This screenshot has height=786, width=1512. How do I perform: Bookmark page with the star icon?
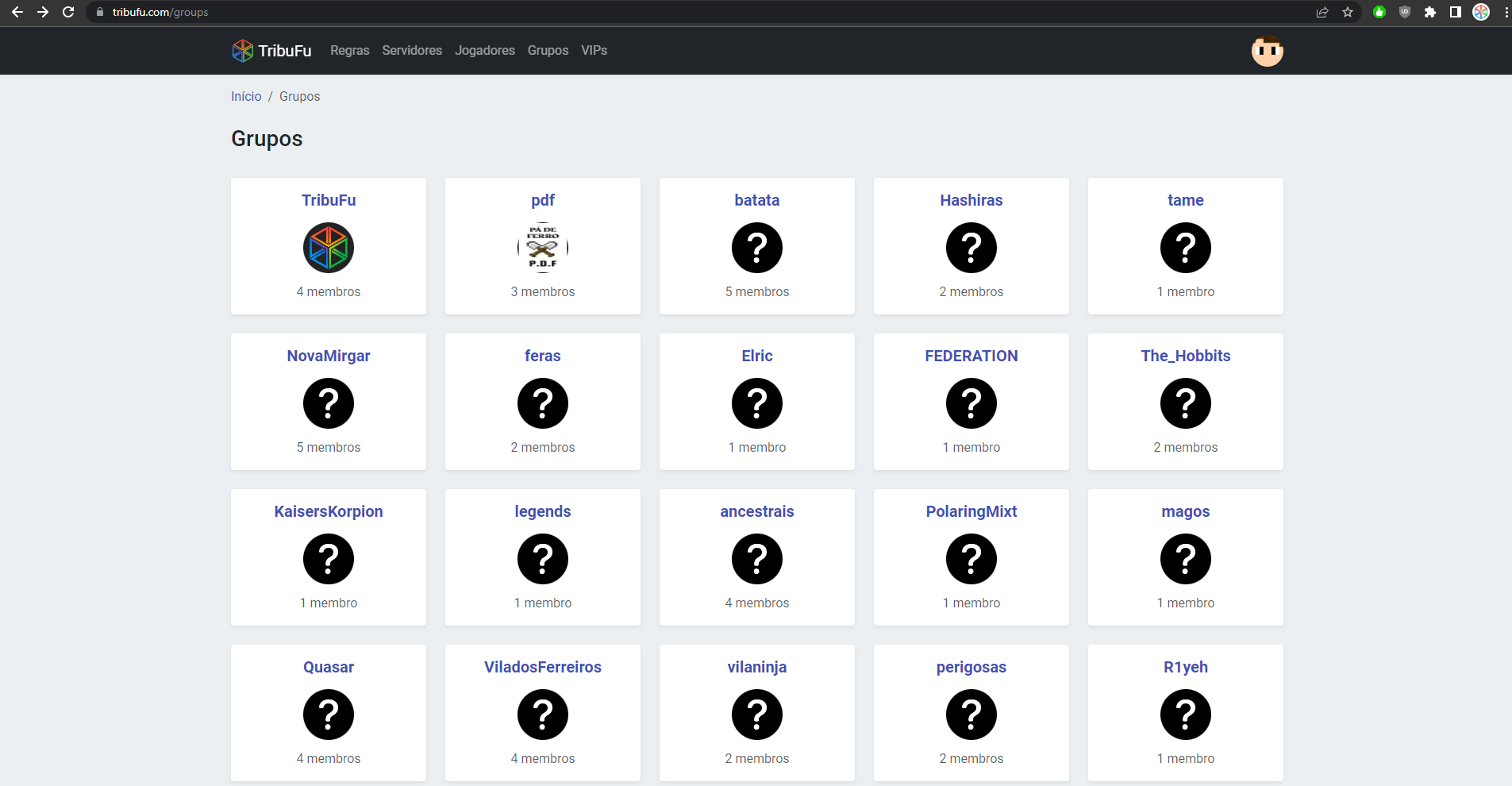[1348, 12]
